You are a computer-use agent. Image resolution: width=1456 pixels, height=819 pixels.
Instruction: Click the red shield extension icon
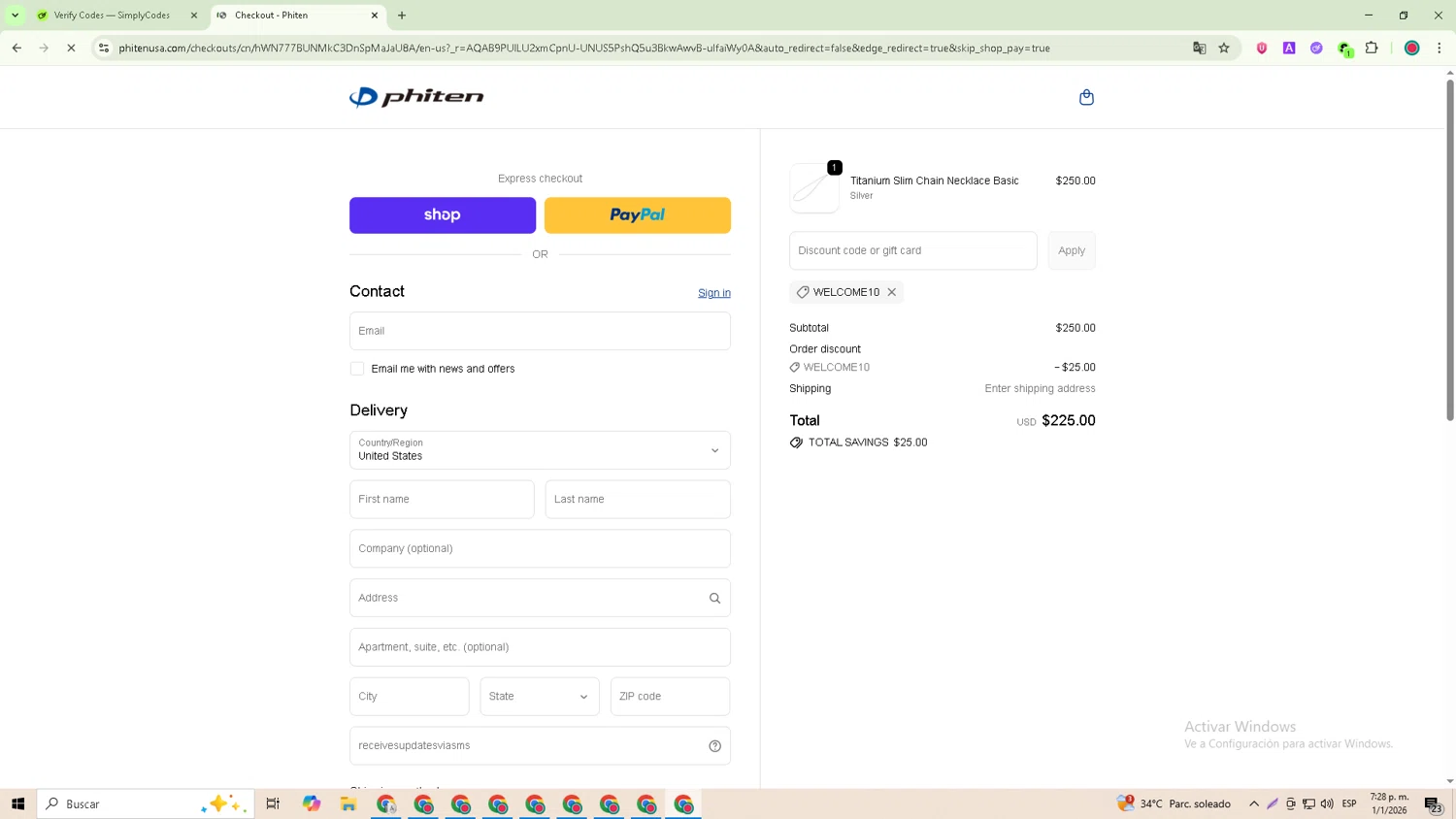(x=1261, y=48)
